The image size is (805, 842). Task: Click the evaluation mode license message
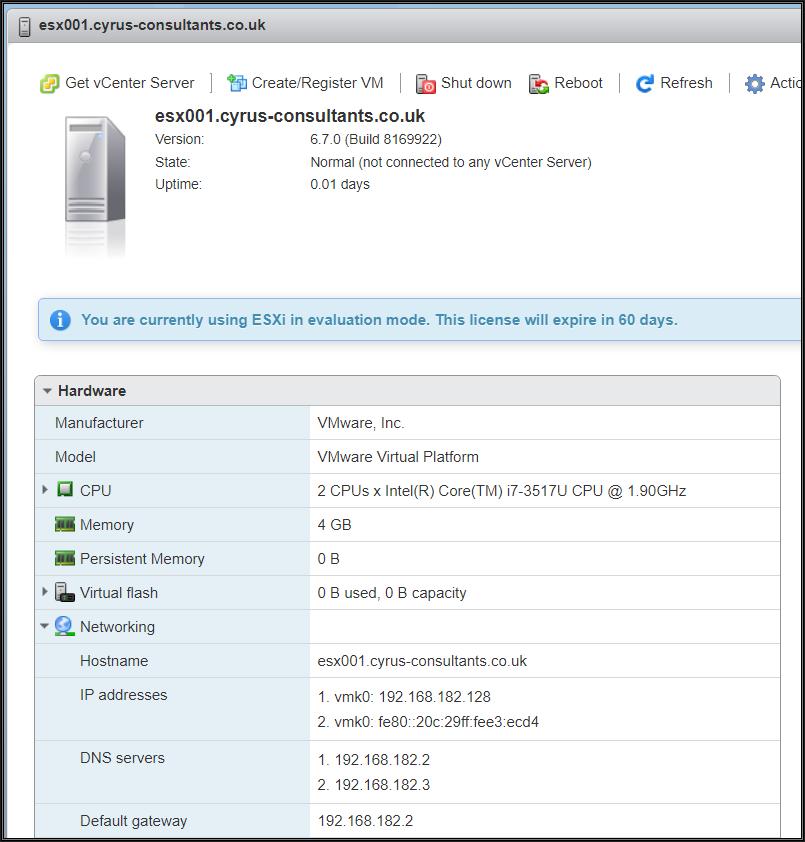click(x=379, y=320)
